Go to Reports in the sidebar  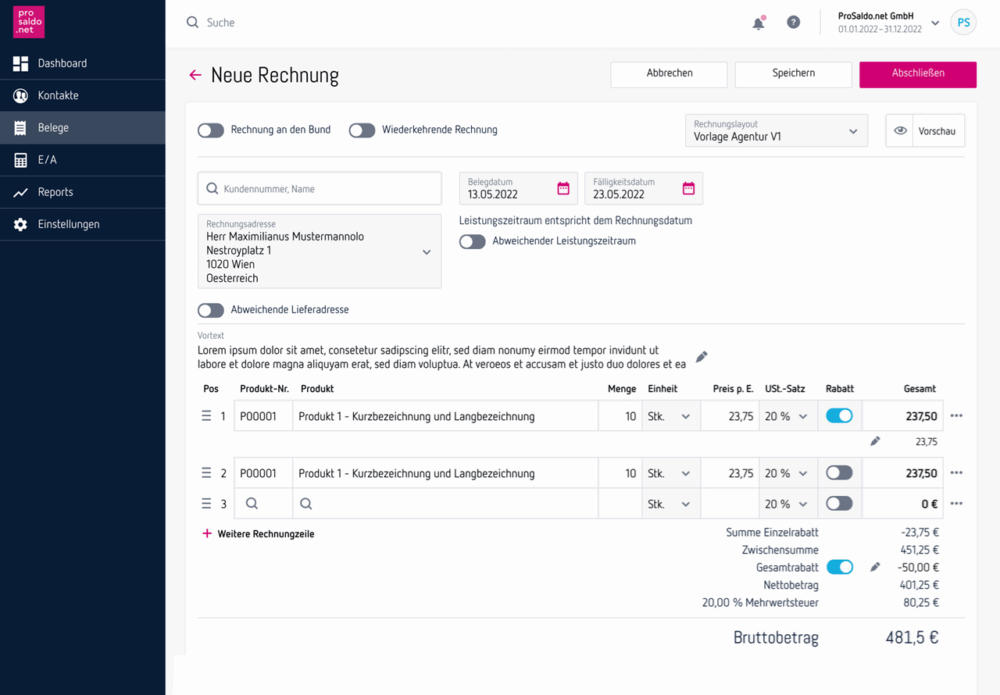[x=56, y=192]
